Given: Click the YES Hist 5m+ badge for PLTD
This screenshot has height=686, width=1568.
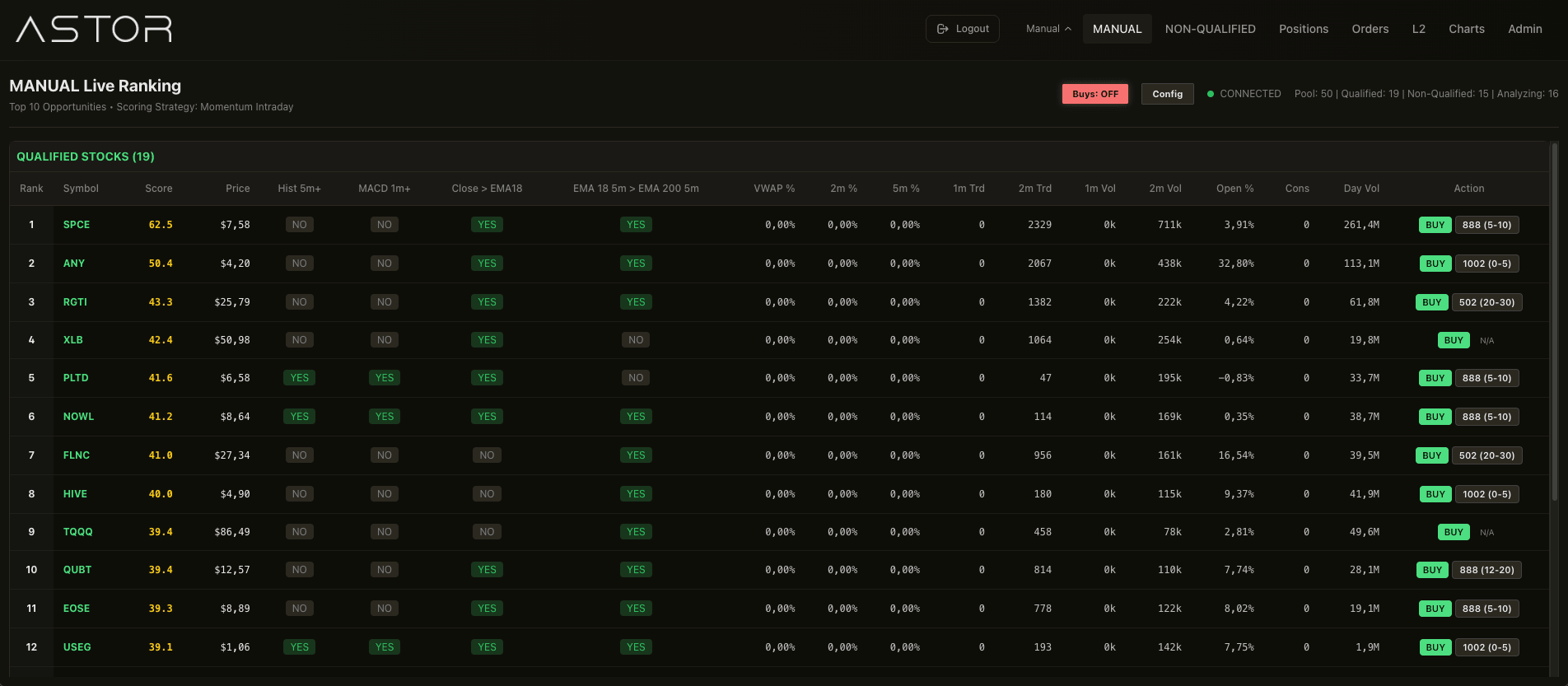Looking at the screenshot, I should 299,378.
